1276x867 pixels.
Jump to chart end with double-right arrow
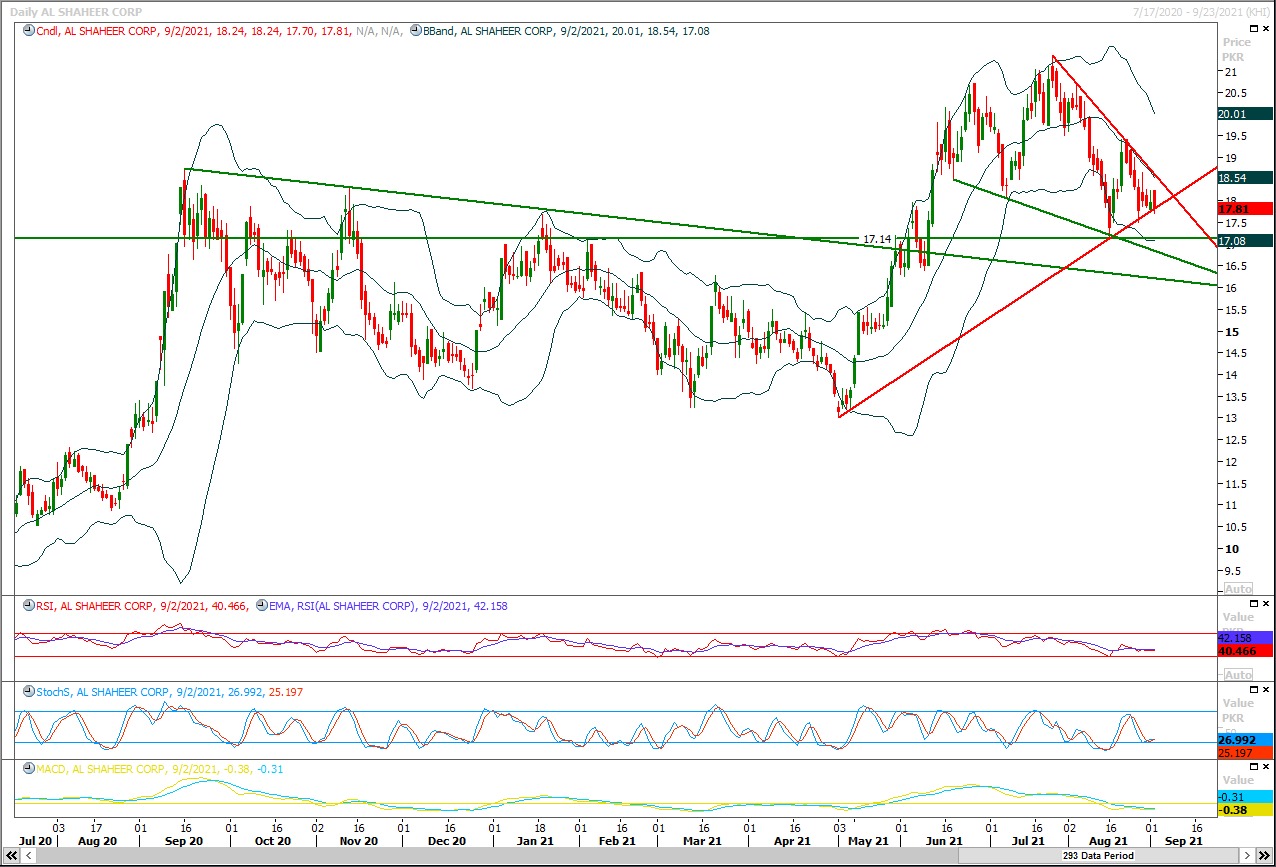coord(1264,857)
